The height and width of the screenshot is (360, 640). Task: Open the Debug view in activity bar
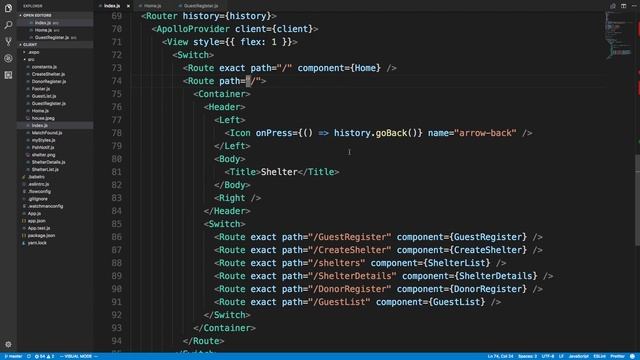[8, 58]
